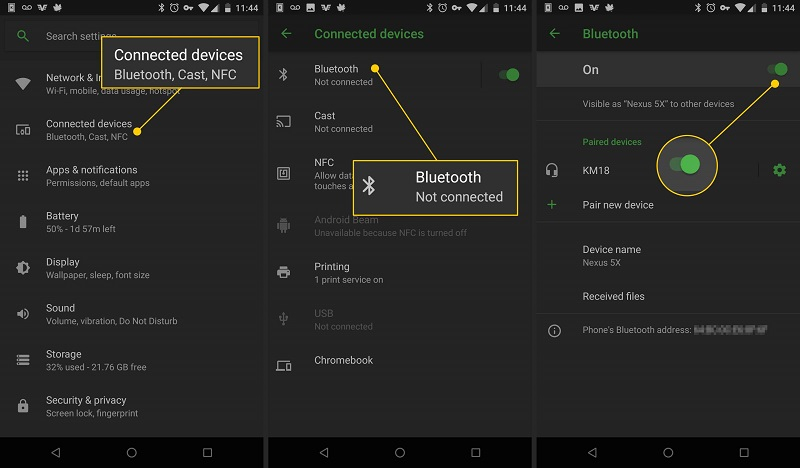This screenshot has height=468, width=800.
Task: Toggle the Bluetooth On switch
Action: [778, 69]
